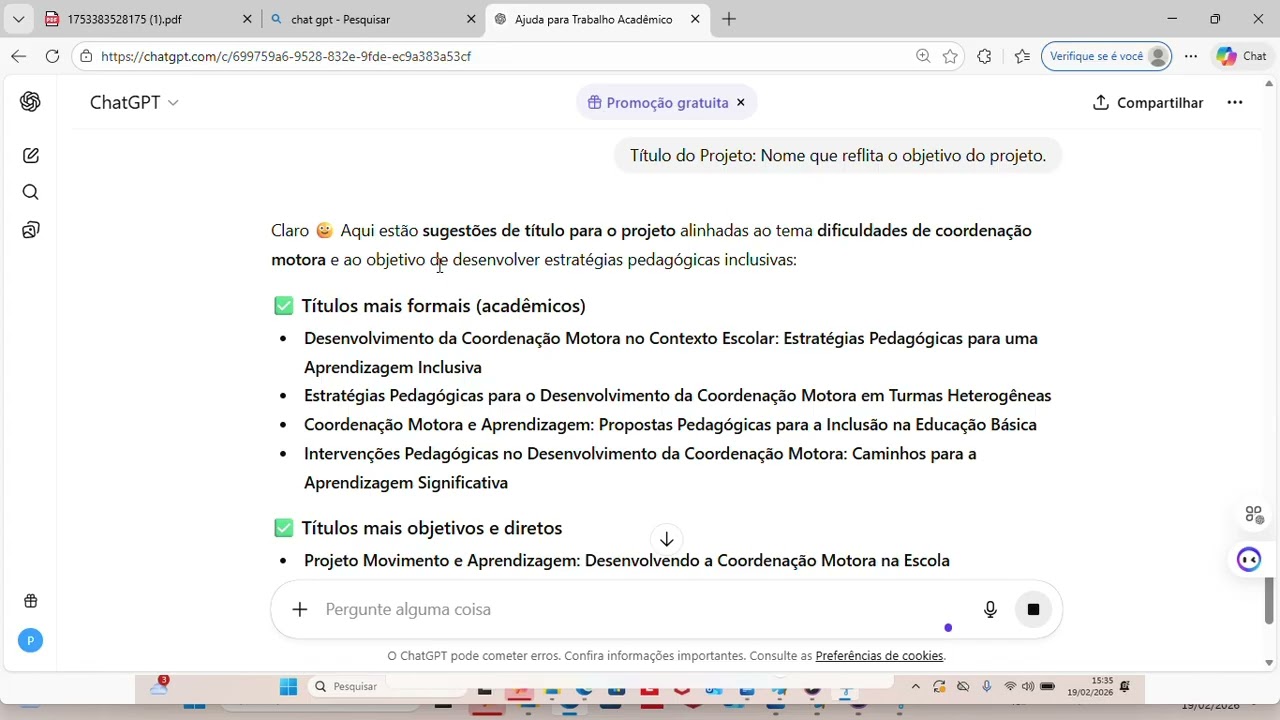Image resolution: width=1280 pixels, height=720 pixels.
Task: Open the Preferências de cookies link
Action: [879, 656]
